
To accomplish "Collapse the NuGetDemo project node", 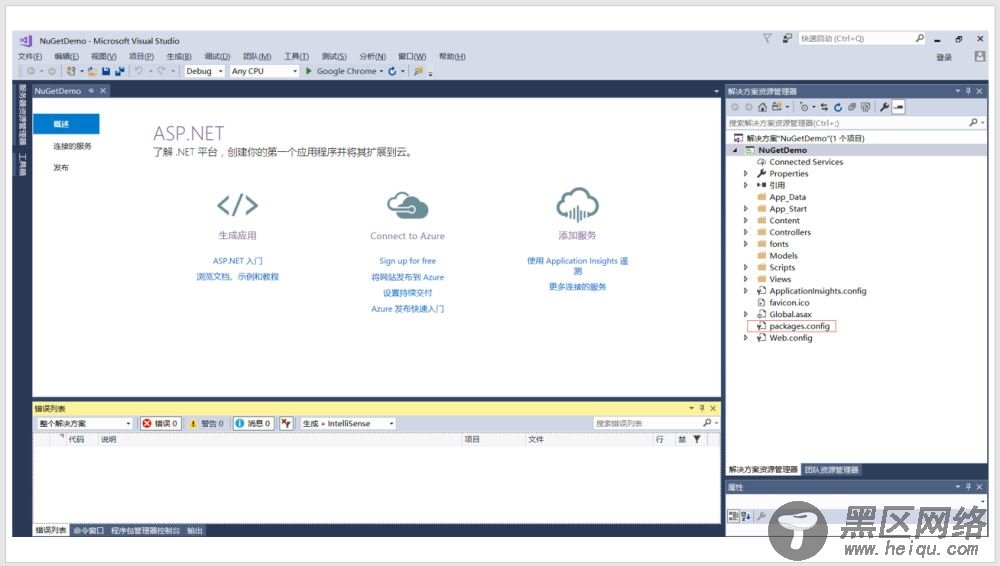I will 735,151.
